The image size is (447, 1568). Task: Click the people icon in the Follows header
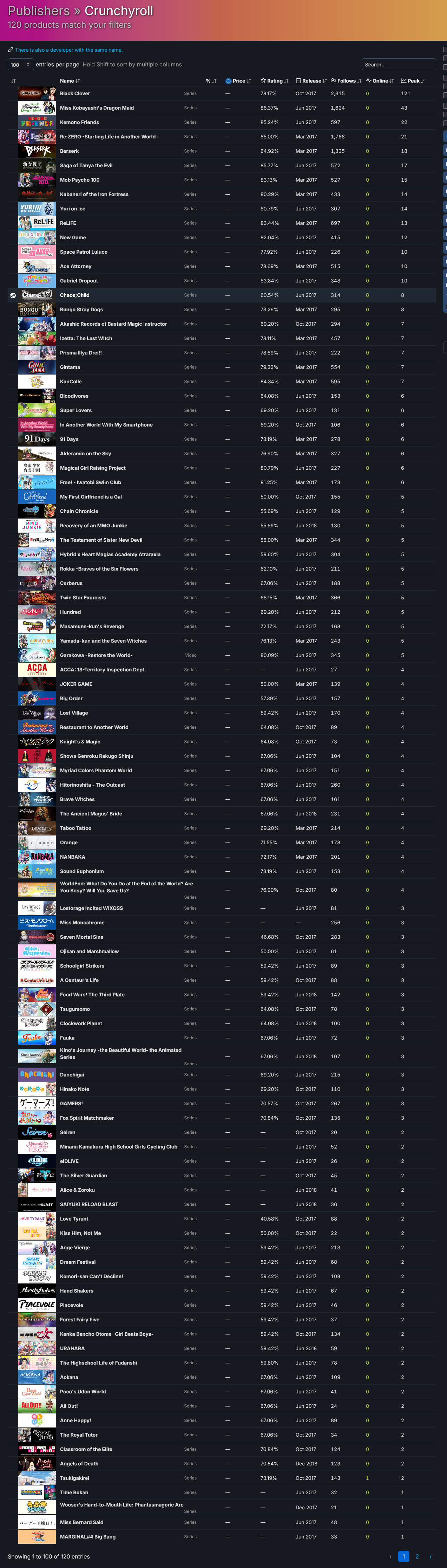(333, 80)
